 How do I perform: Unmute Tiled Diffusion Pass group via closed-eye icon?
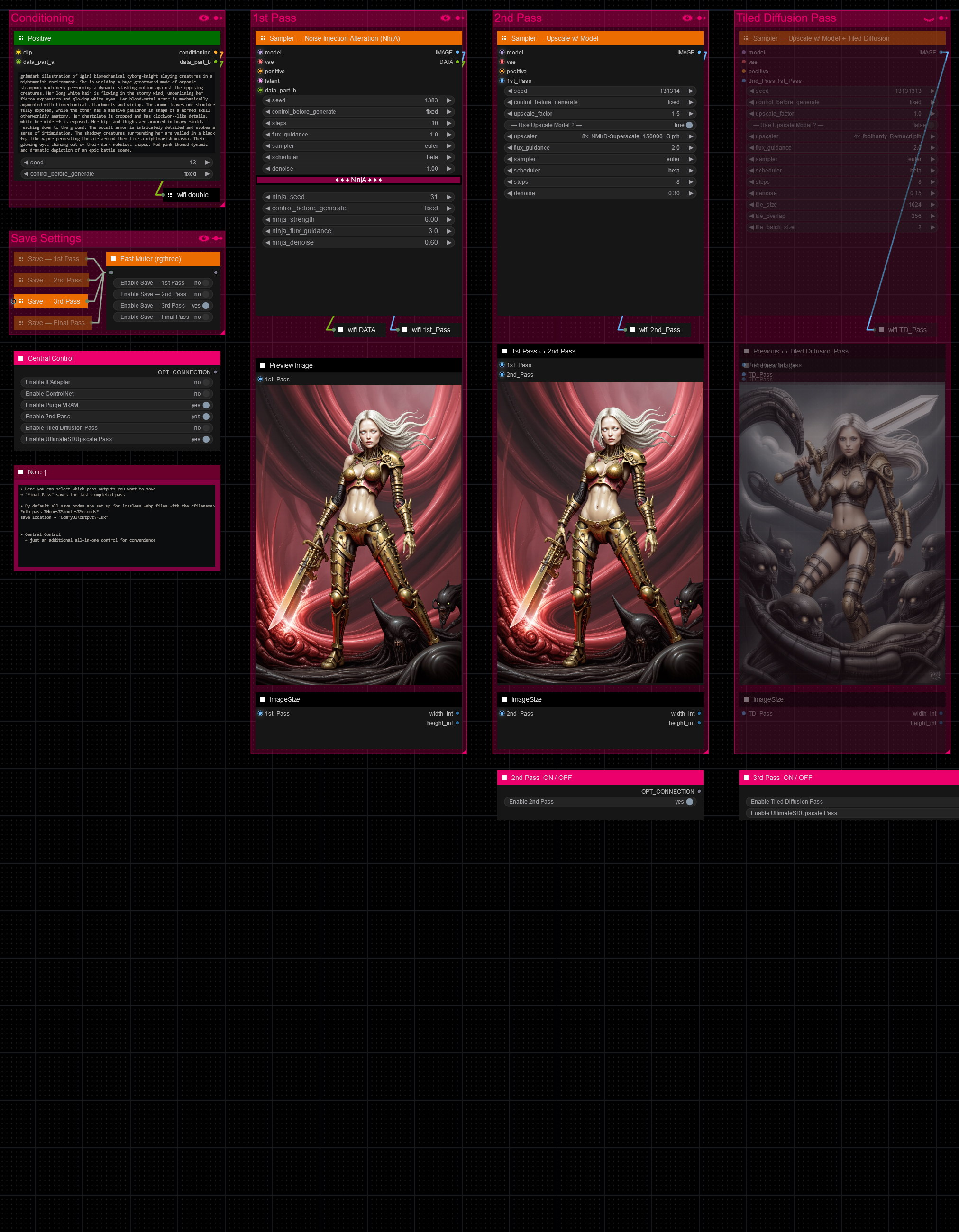click(x=929, y=18)
